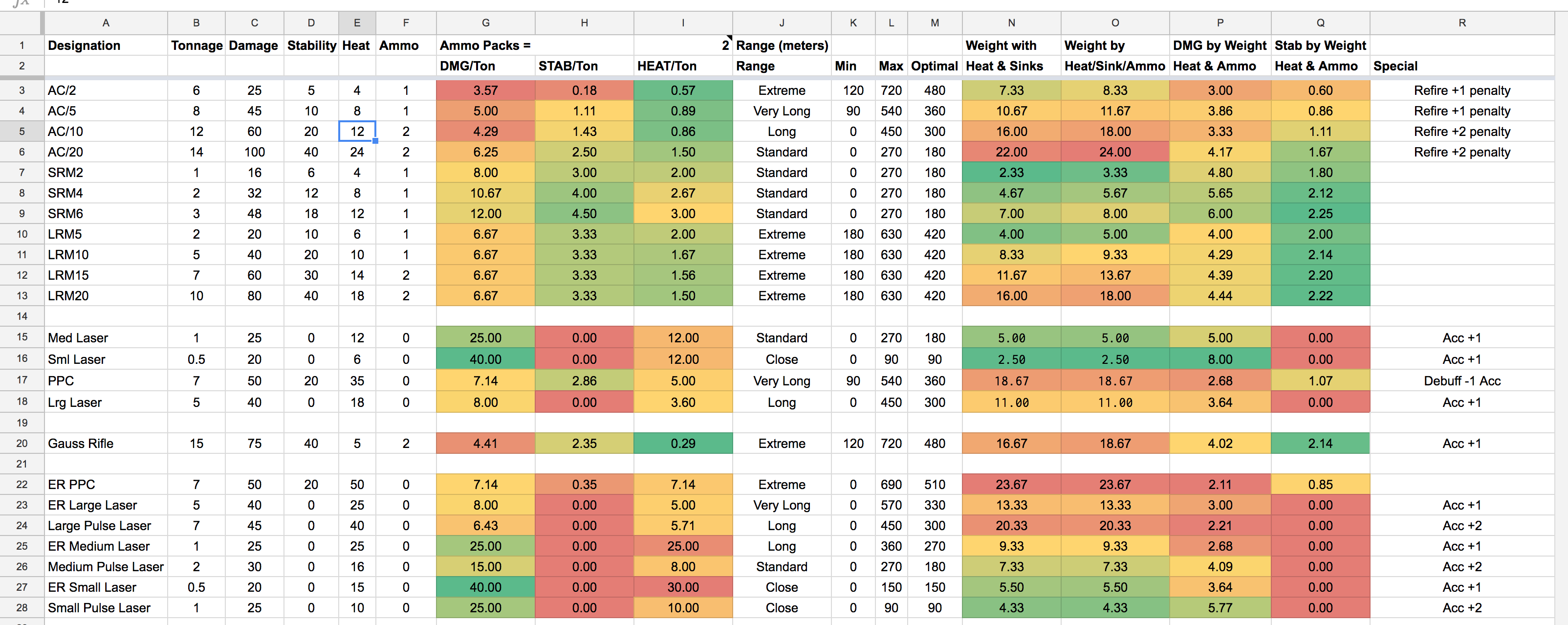Select the Sml Laser DMG/Ton cell 40.00
The image size is (1568, 625).
point(485,359)
